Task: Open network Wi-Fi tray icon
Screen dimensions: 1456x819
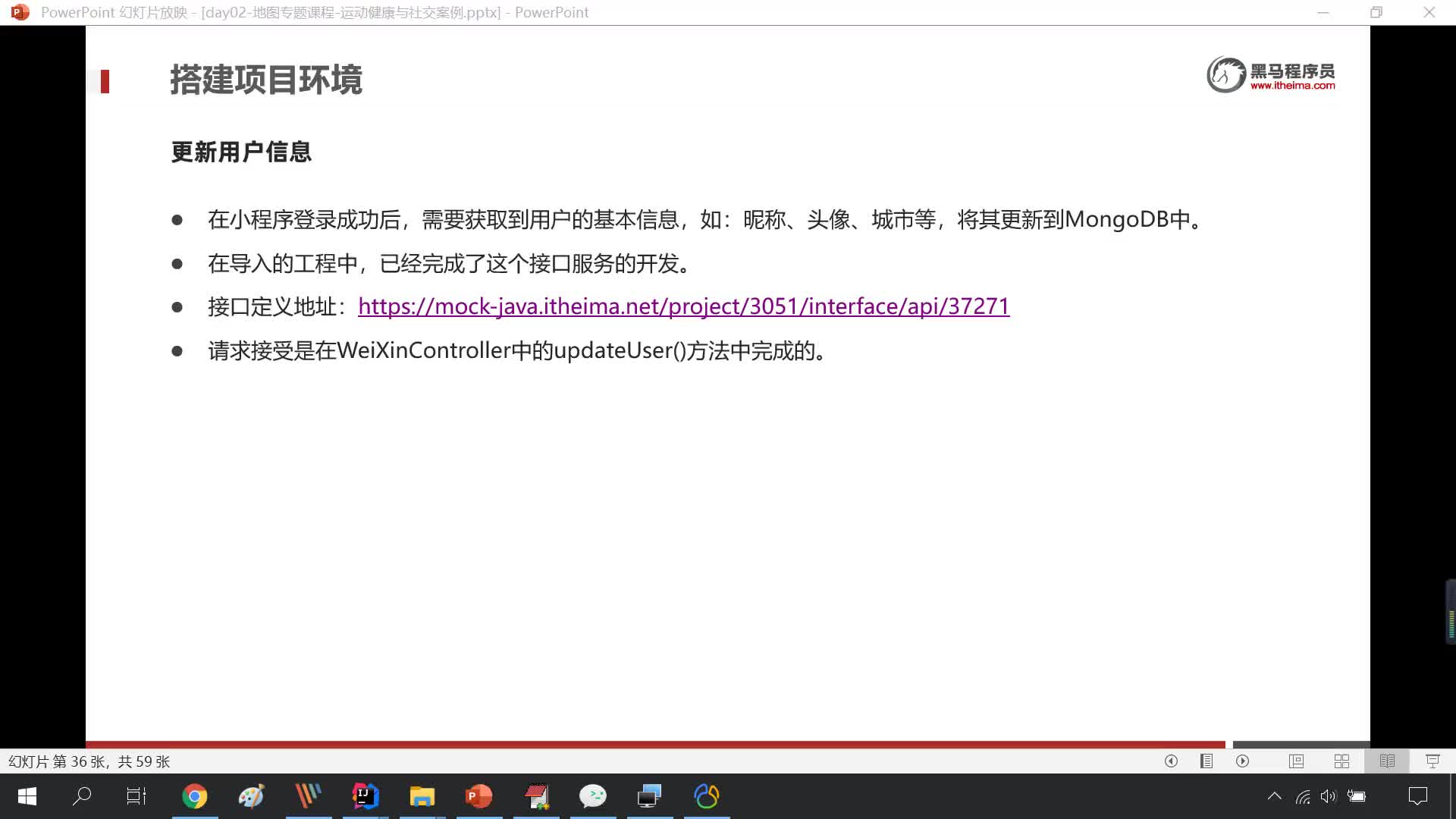Action: tap(1303, 796)
